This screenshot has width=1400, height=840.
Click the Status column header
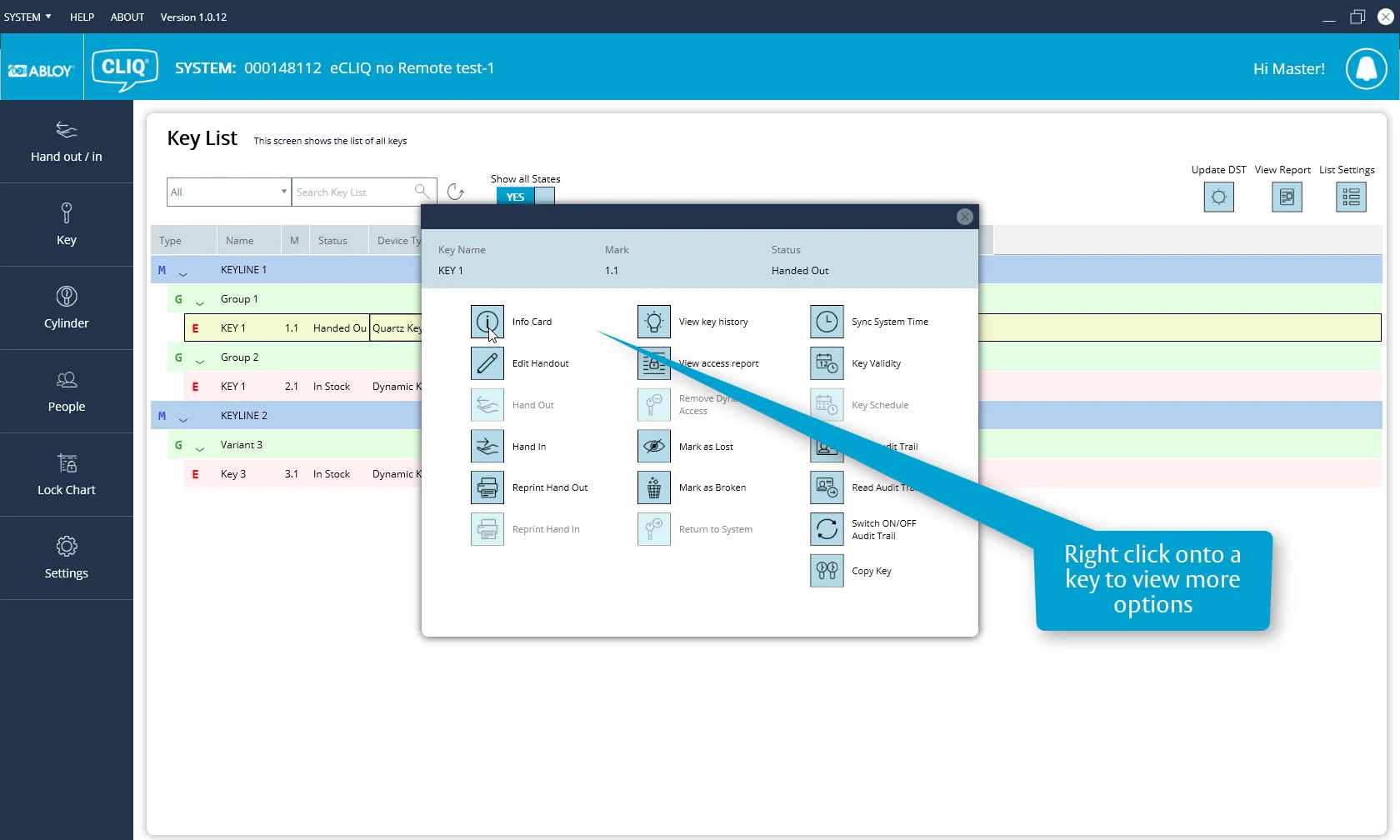(338, 240)
